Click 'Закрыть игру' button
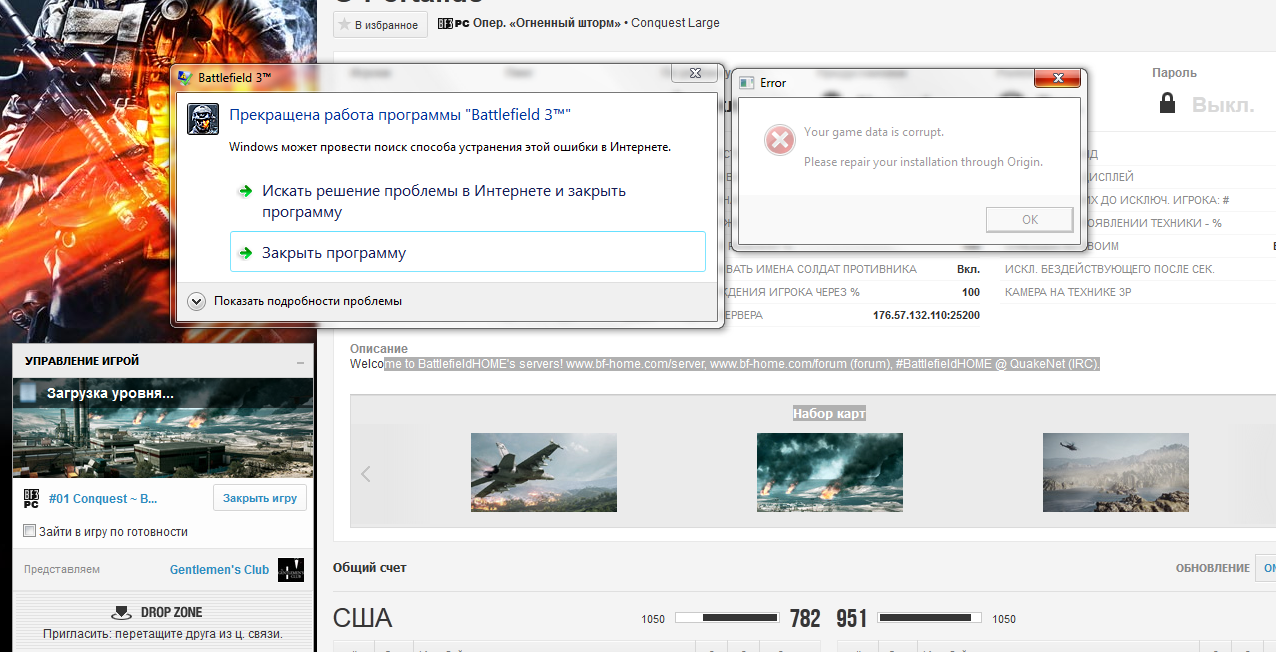 [260, 498]
